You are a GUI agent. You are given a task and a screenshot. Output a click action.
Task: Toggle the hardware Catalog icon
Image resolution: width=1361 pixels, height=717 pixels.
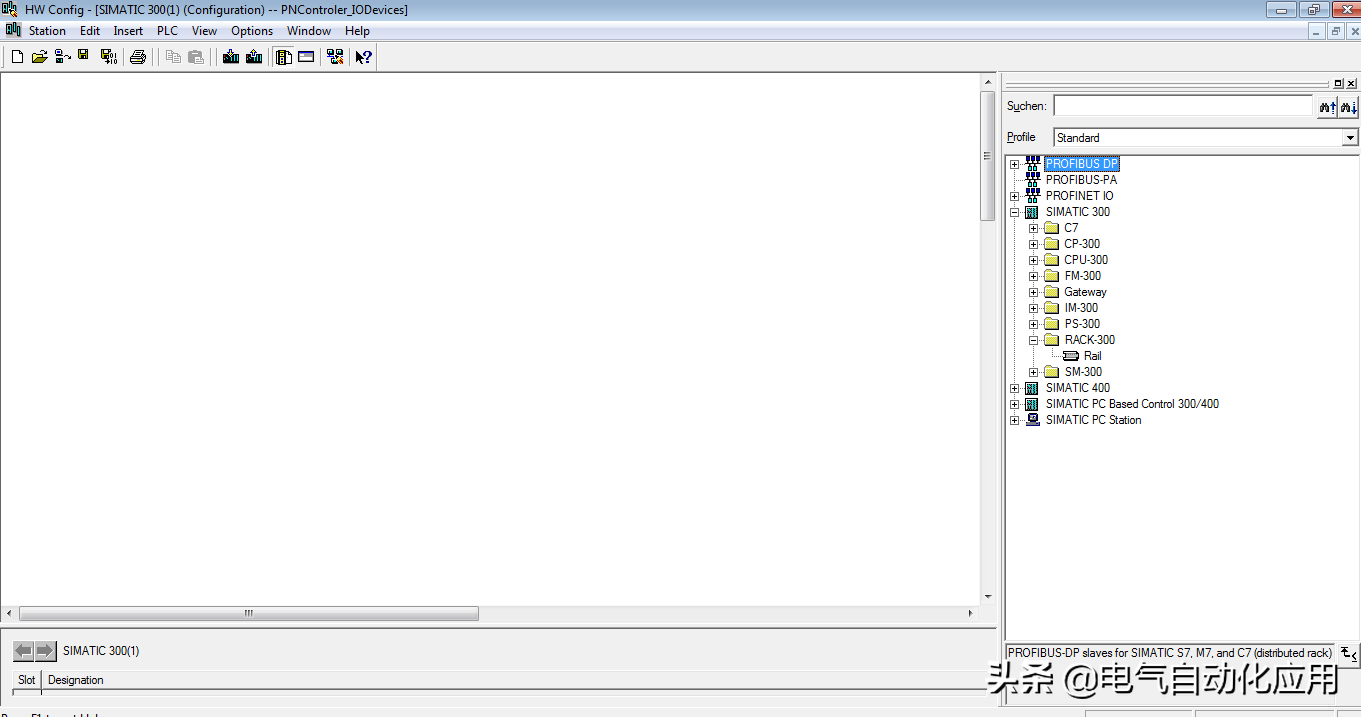coord(284,57)
